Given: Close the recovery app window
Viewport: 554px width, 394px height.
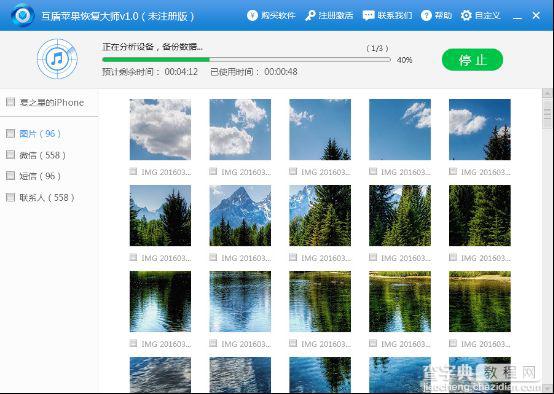Looking at the screenshot, I should [536, 16].
